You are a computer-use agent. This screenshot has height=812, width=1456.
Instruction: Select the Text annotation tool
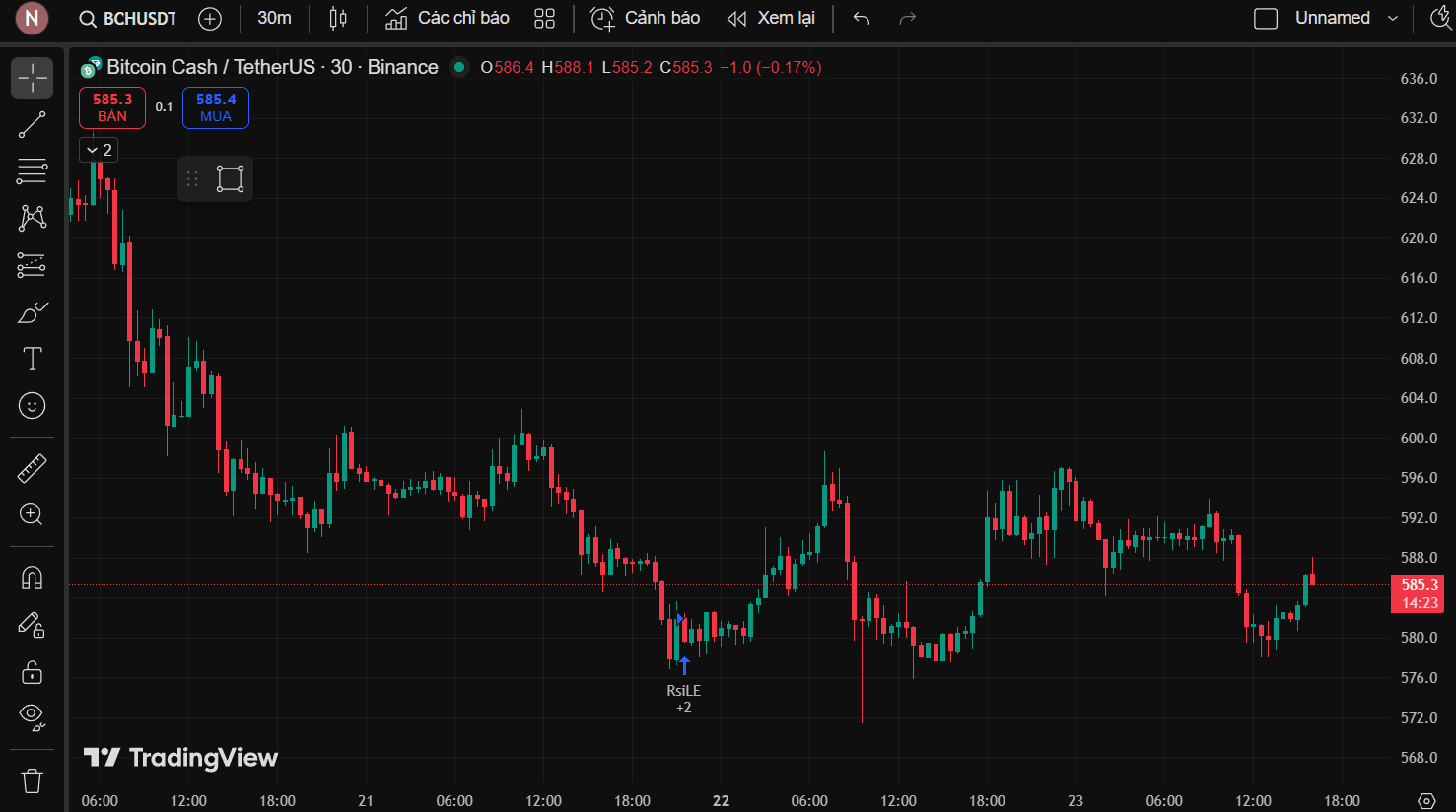[32, 359]
